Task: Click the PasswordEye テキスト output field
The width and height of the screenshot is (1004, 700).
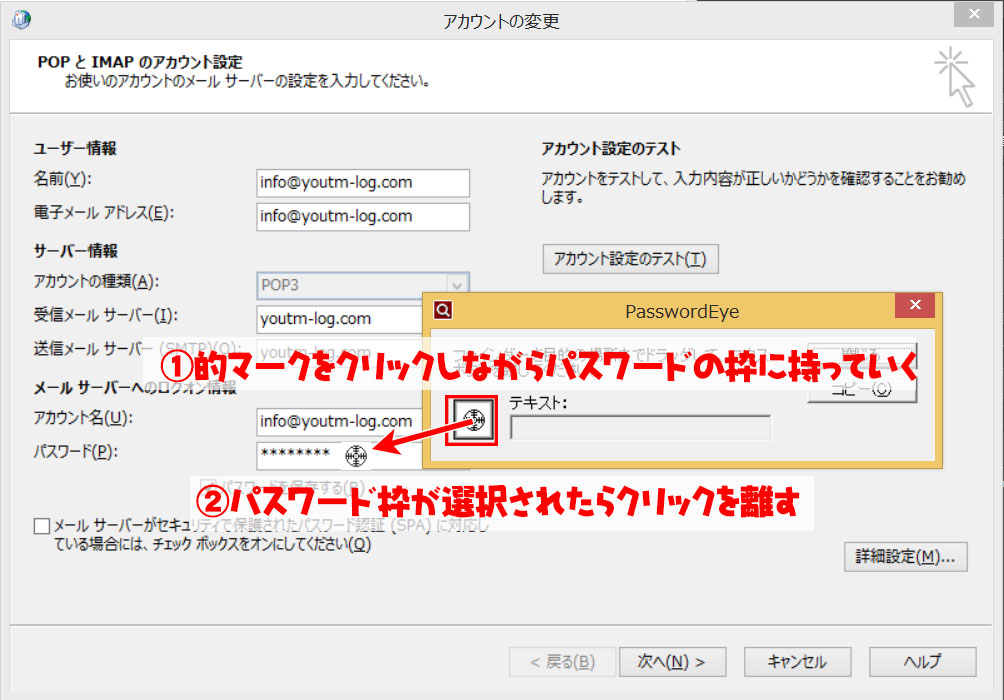Action: (x=640, y=427)
